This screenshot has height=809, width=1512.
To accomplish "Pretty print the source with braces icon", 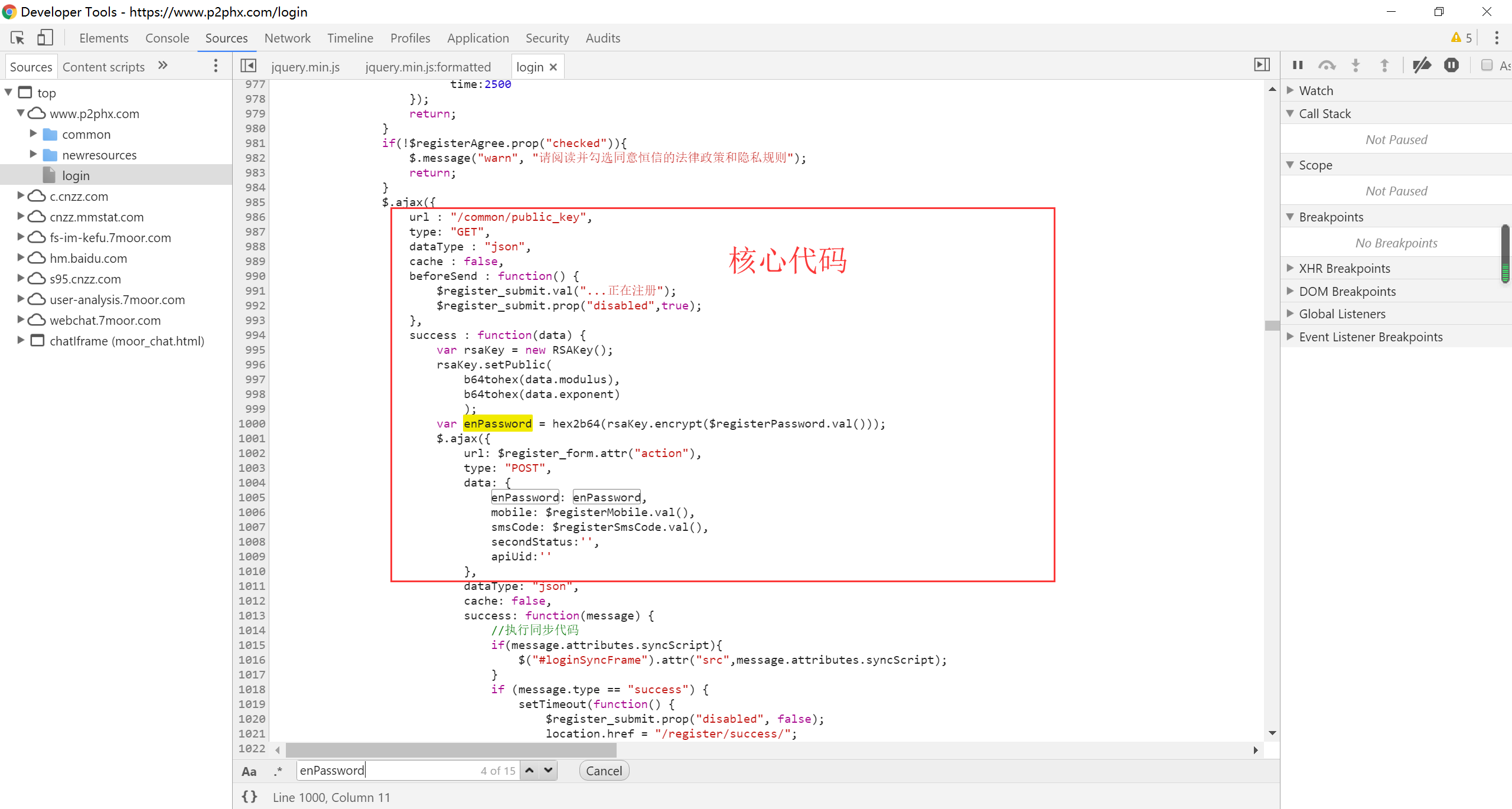I will click(x=250, y=797).
